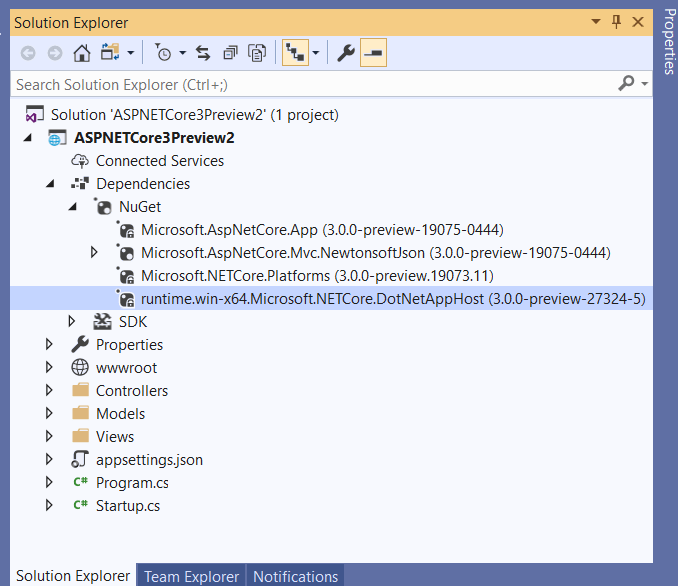The height and width of the screenshot is (586, 678).
Task: Select the ASPNETCore3Preview2 project name
Action: tap(154, 138)
